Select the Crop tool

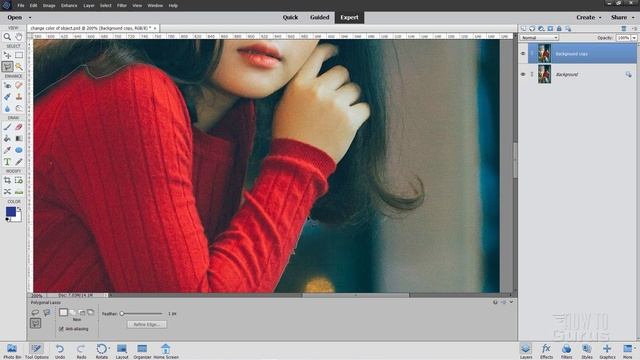(7, 180)
